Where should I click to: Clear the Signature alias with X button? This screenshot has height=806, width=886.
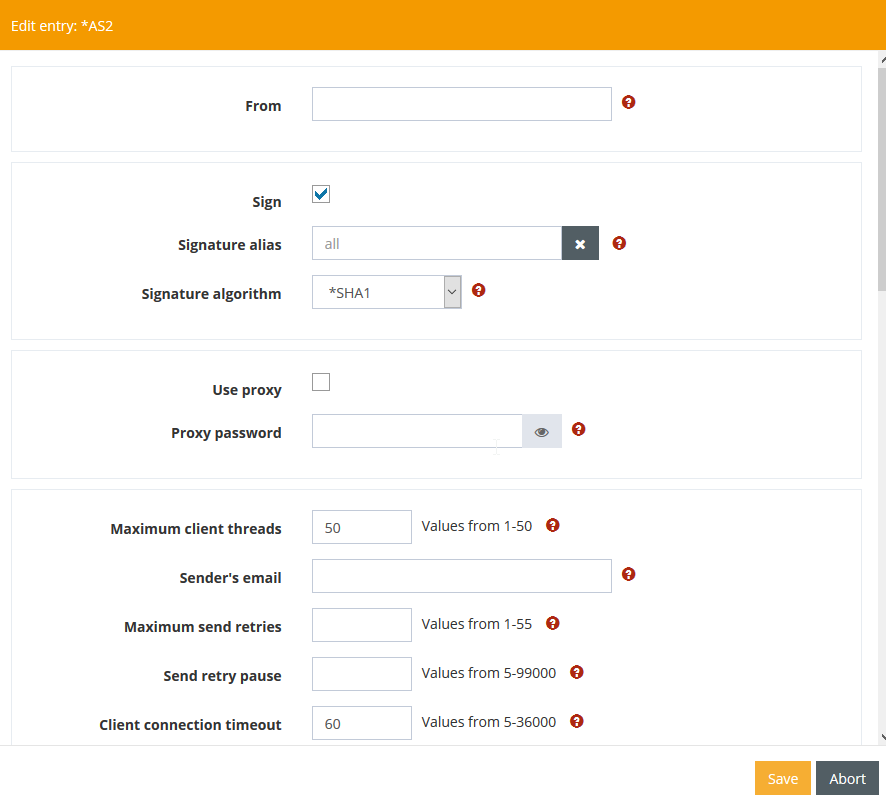click(x=580, y=244)
